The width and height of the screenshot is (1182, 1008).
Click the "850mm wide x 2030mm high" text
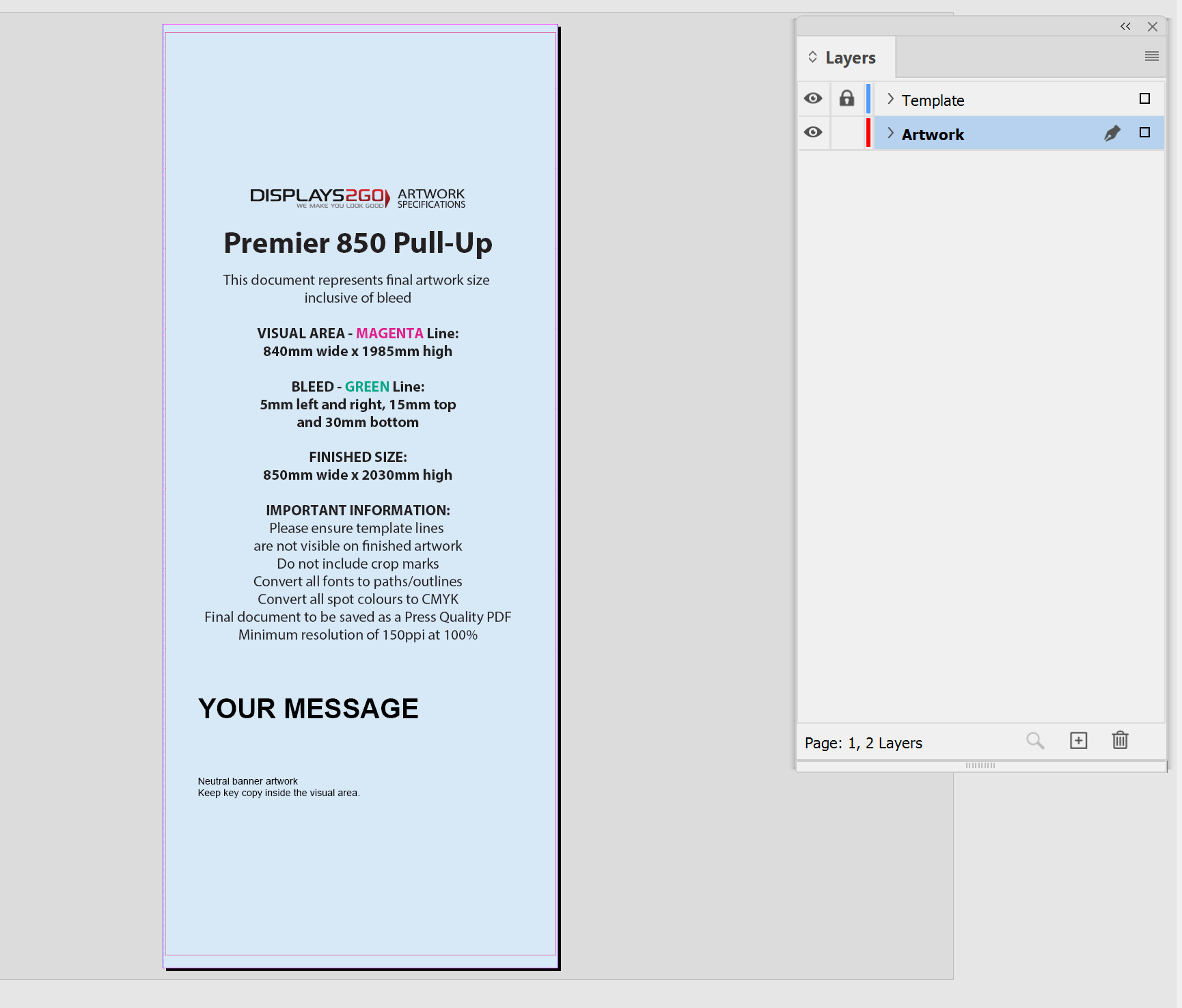click(x=358, y=475)
